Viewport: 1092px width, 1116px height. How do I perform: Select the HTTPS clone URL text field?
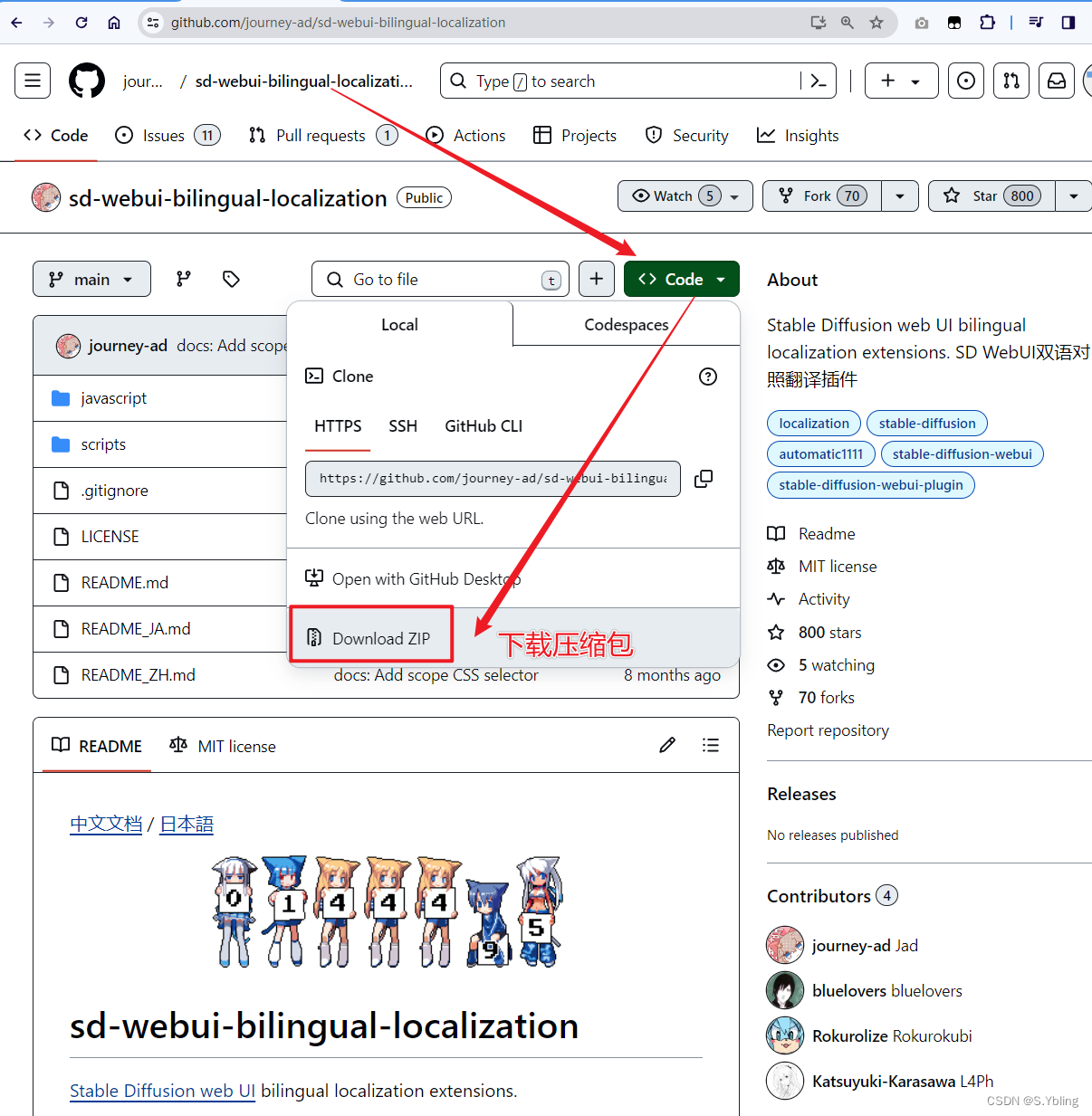493,479
